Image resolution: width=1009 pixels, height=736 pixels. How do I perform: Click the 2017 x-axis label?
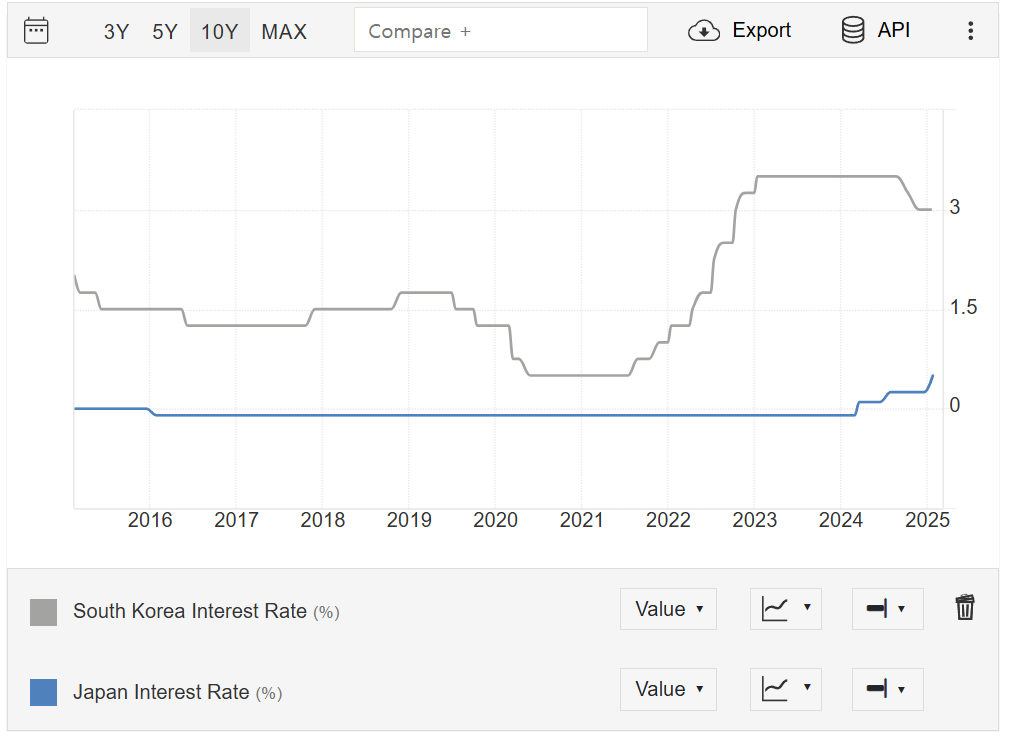coord(236,520)
